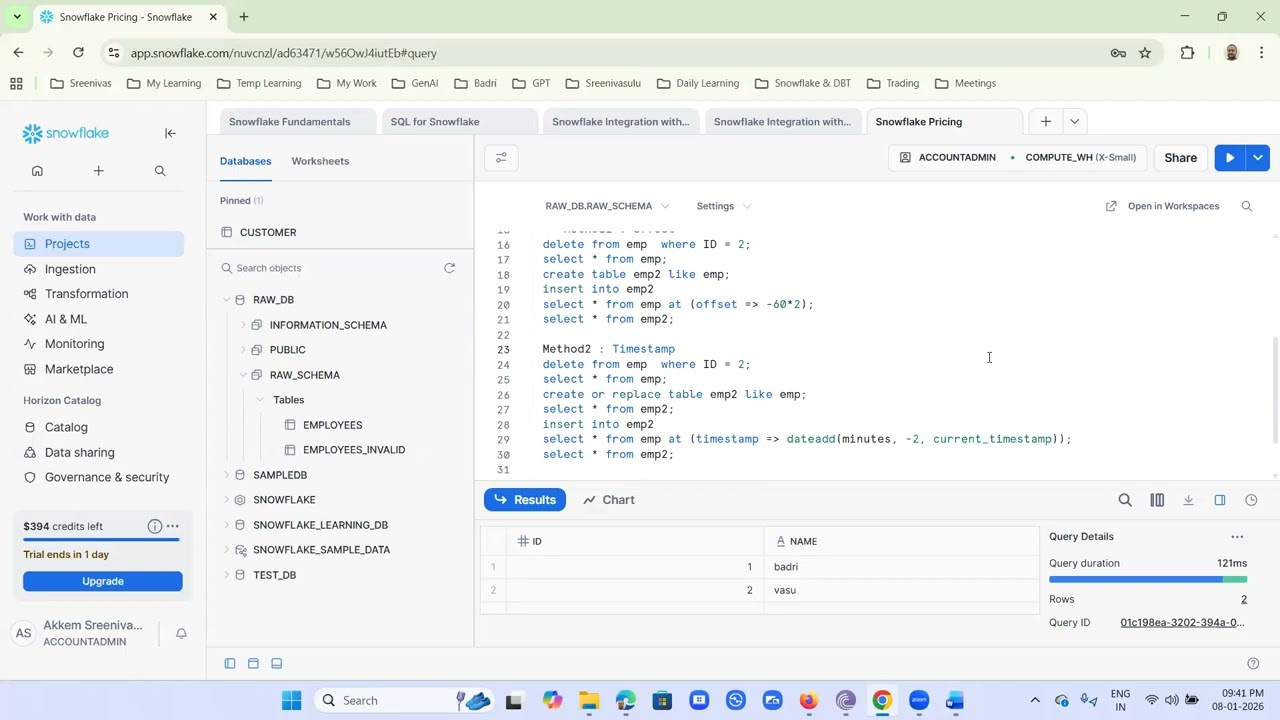Image resolution: width=1280 pixels, height=720 pixels.
Task: Collapse the RAW_SCHEMA tree node
Action: (x=243, y=375)
